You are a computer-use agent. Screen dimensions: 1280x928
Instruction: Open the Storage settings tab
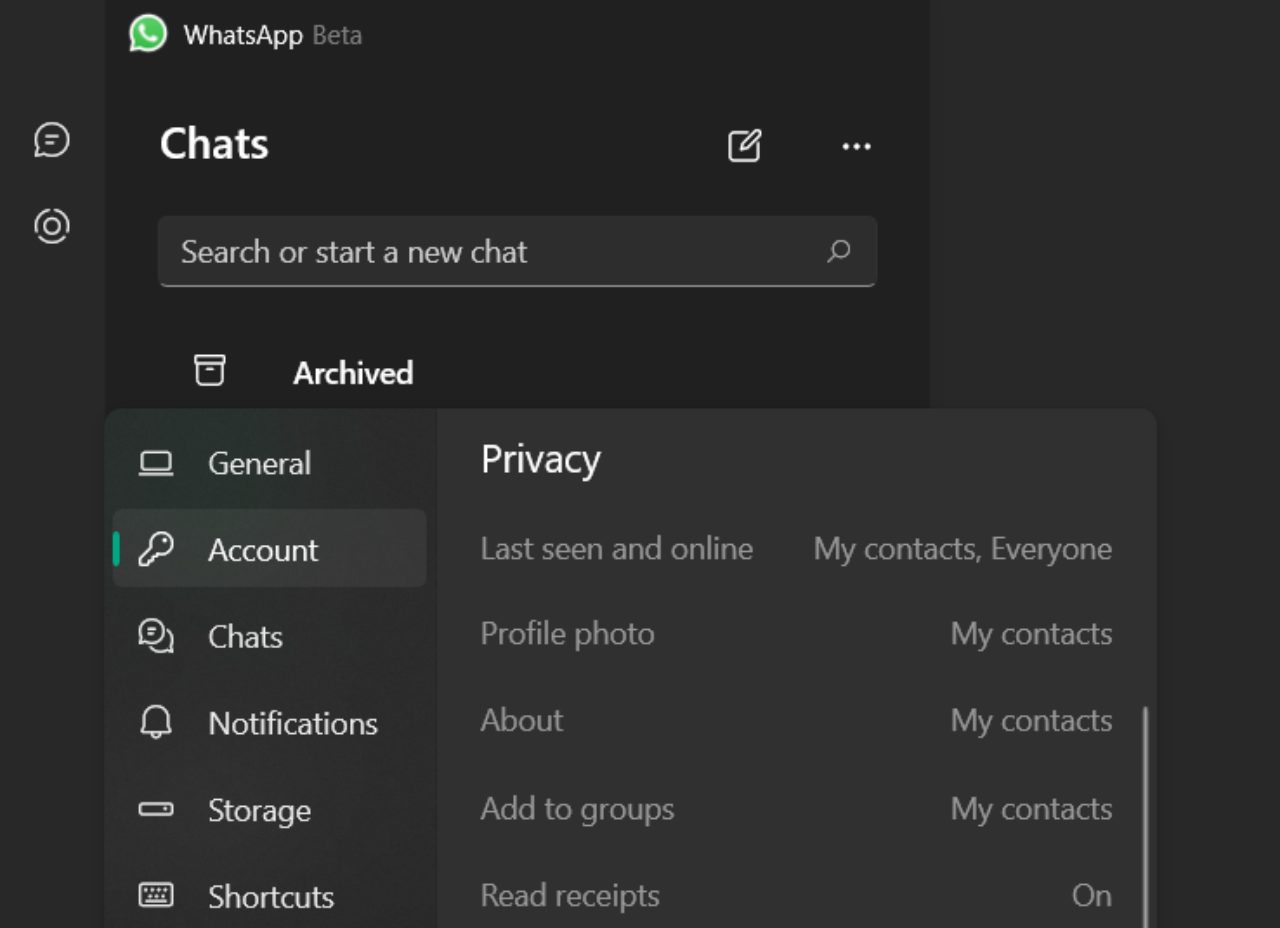coord(259,810)
